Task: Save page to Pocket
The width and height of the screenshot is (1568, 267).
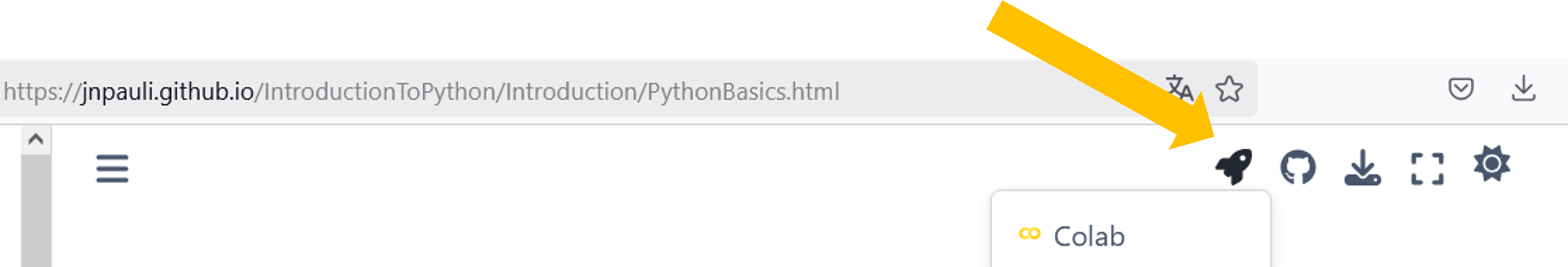Action: coord(1460,89)
